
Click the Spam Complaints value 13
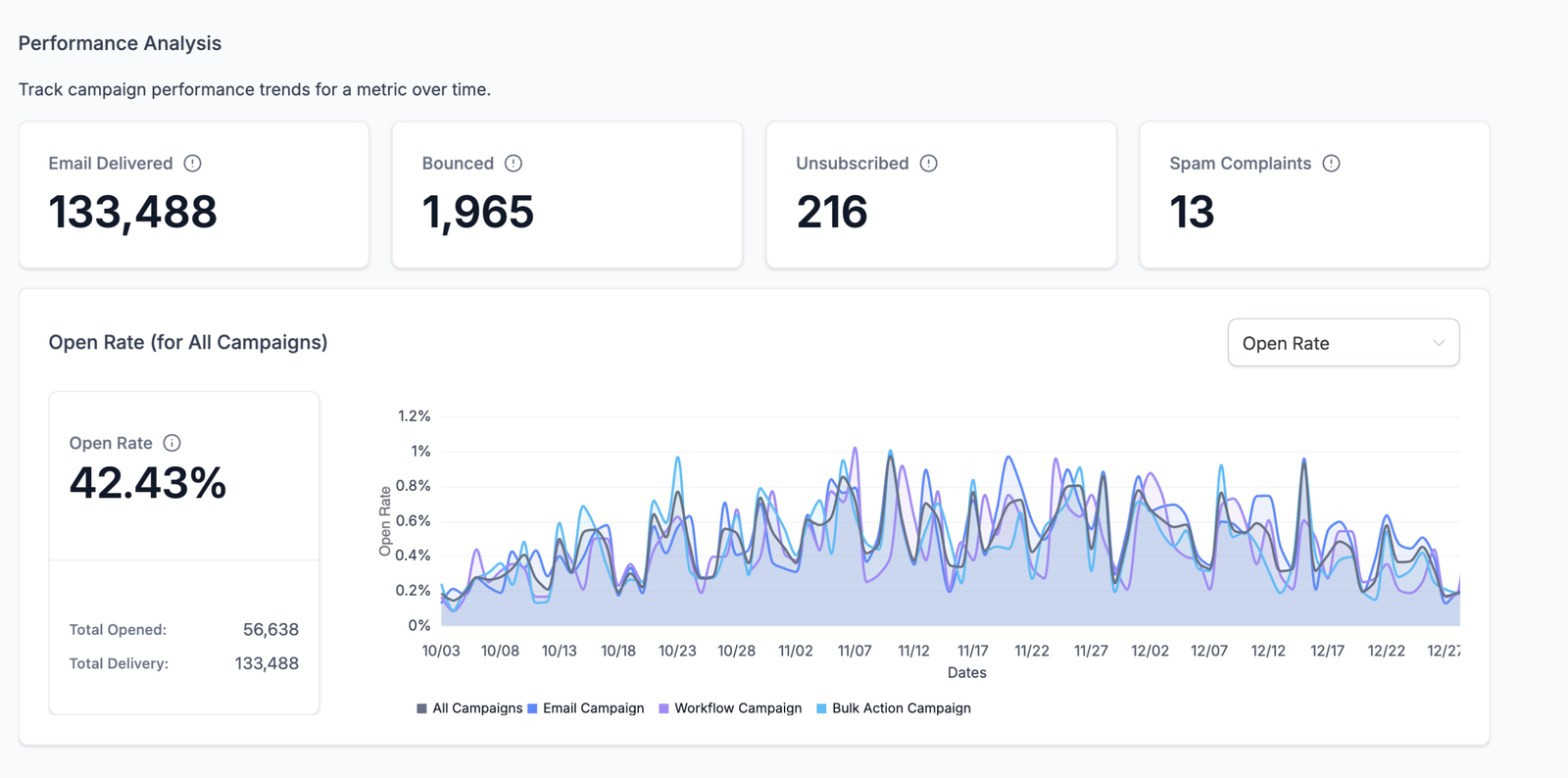pyautogui.click(x=1192, y=213)
